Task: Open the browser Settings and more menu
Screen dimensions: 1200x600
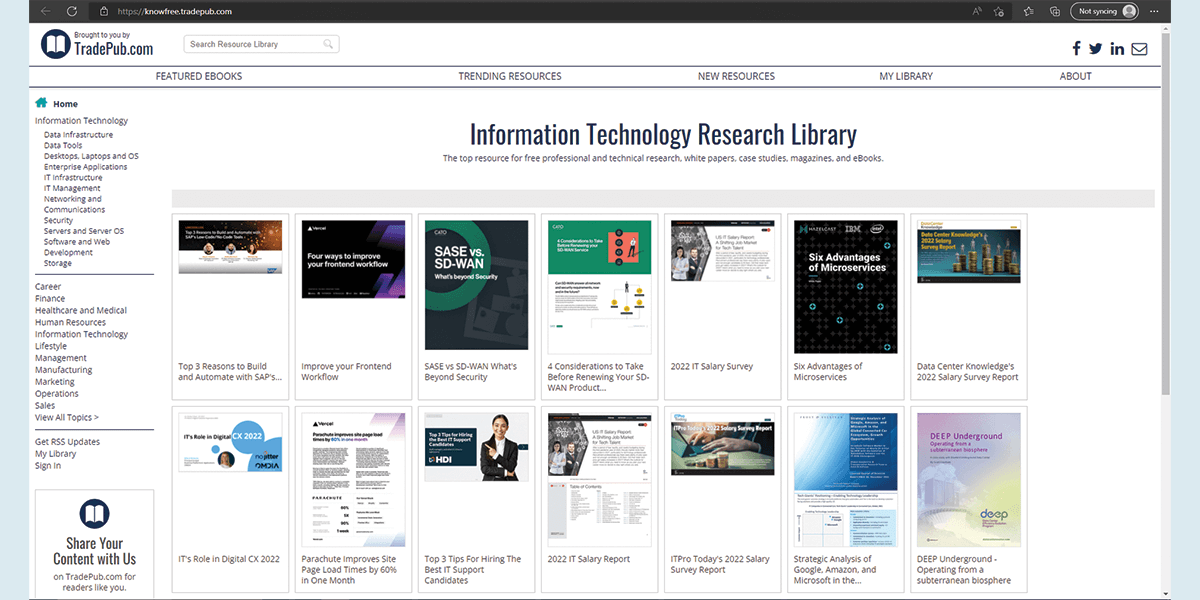Action: pyautogui.click(x=1154, y=11)
